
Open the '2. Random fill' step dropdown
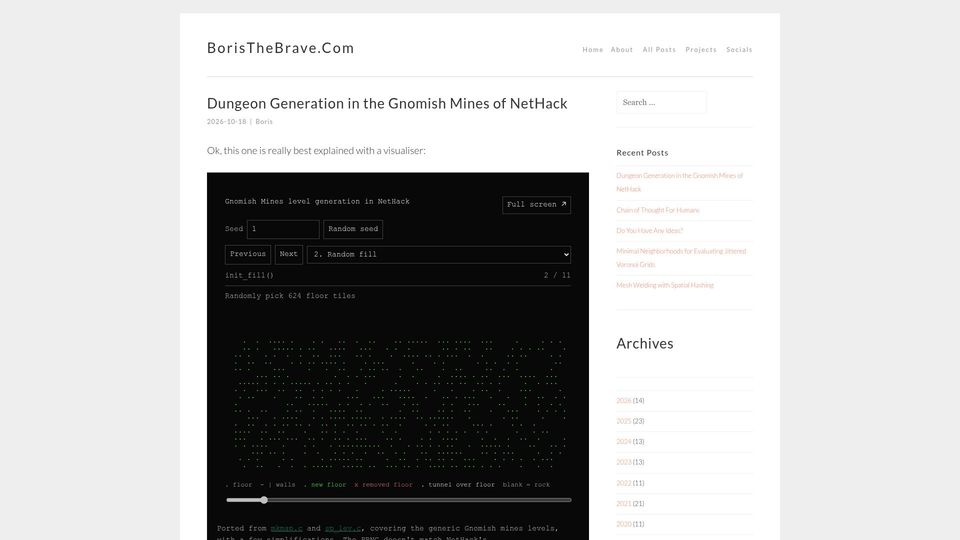(x=439, y=255)
